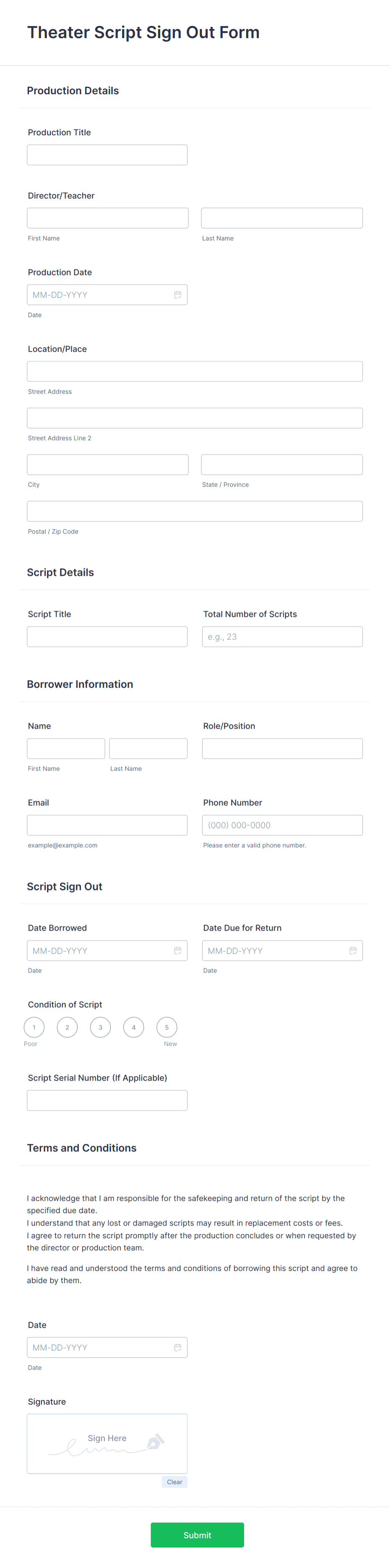Image resolution: width=390 pixels, height=1568 pixels.
Task: Select condition rating 5 (New)
Action: pyautogui.click(x=166, y=1027)
